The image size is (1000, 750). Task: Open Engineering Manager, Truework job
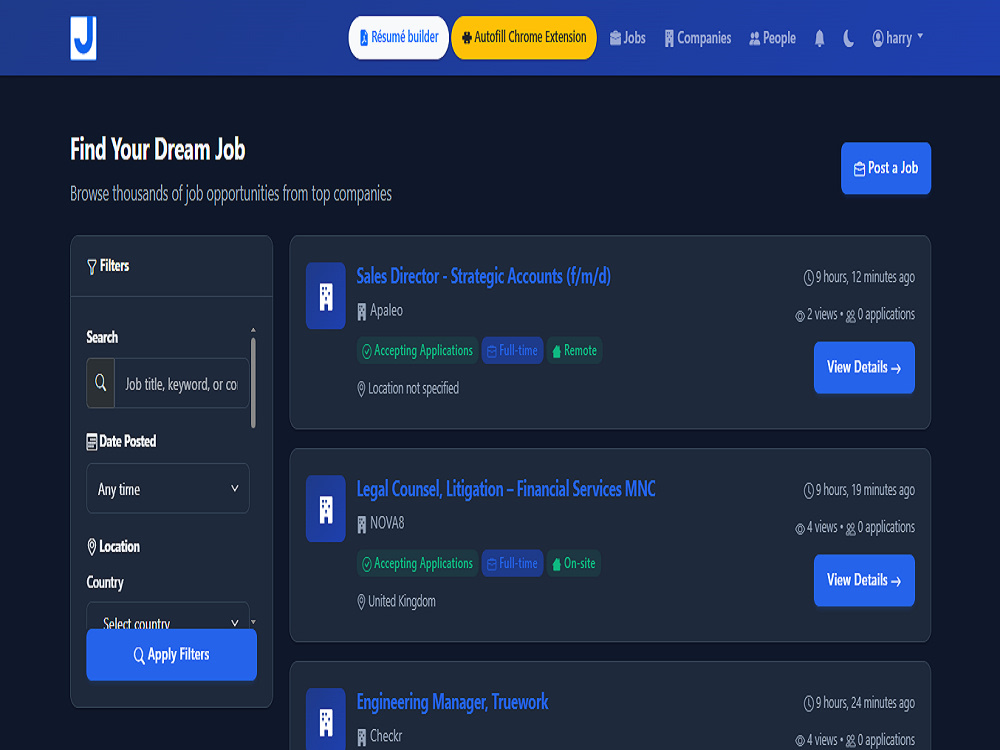(452, 702)
